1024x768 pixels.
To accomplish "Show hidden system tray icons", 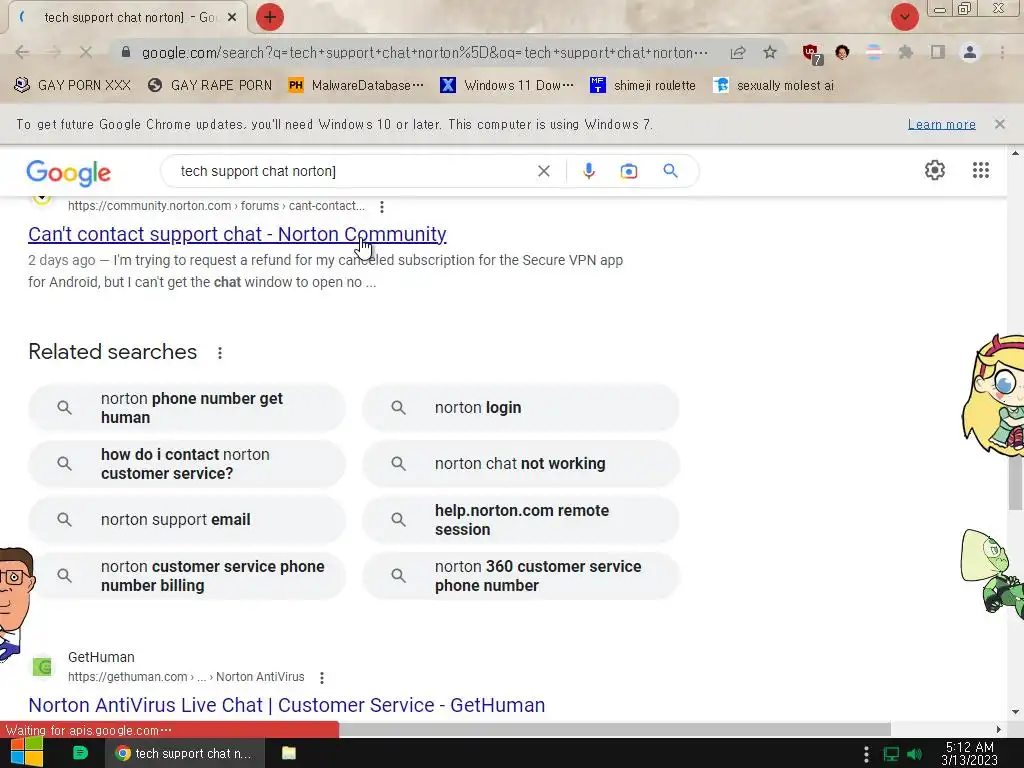I will coord(866,754).
